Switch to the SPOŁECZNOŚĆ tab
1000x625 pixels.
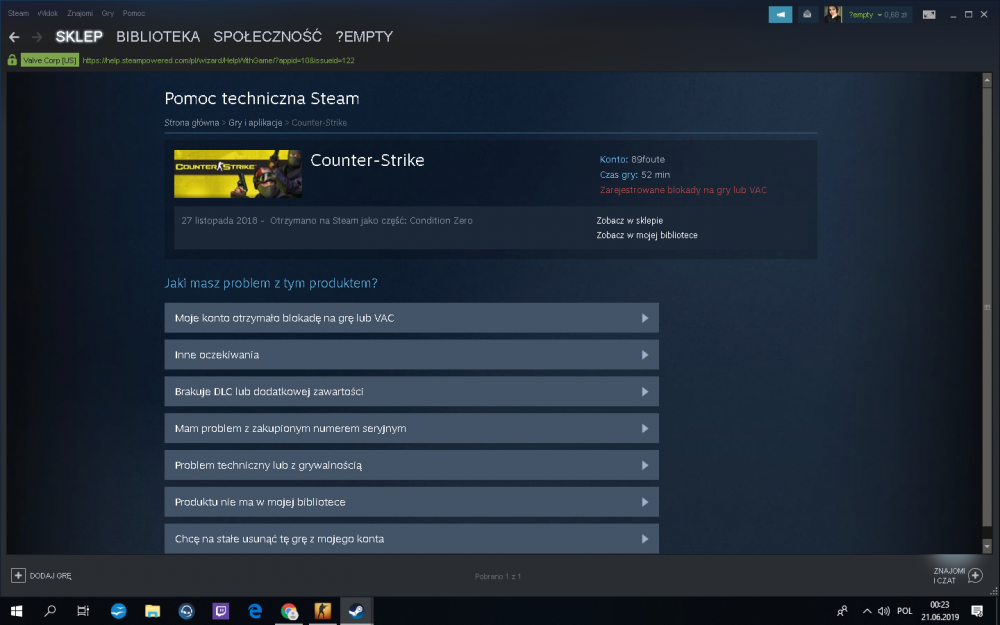(x=267, y=36)
